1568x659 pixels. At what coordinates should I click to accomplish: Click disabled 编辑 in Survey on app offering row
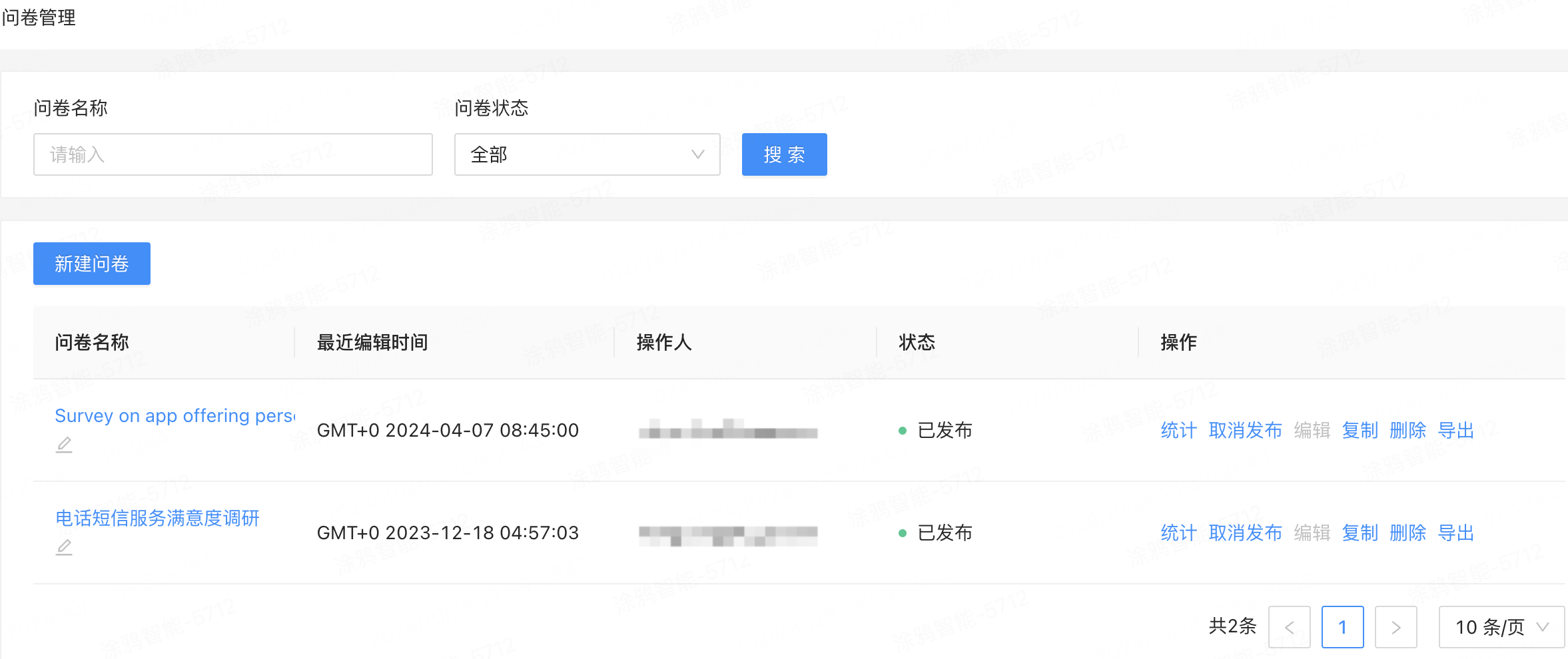1312,431
